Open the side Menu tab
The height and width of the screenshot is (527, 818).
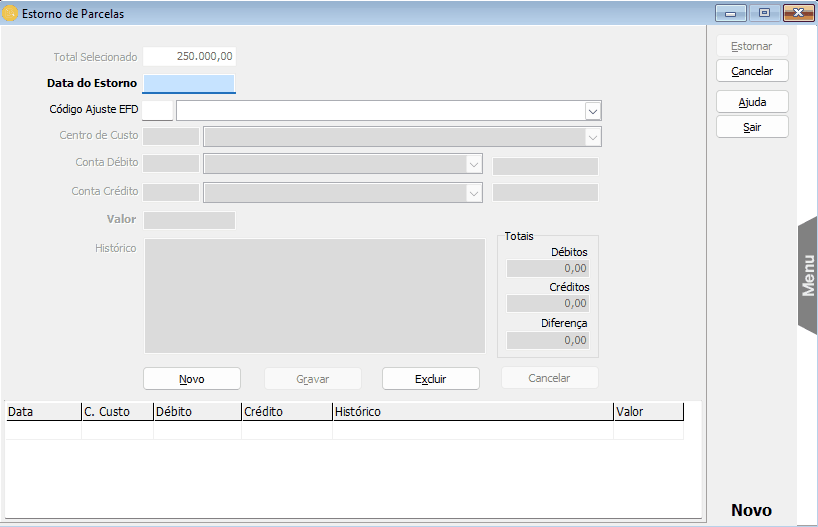click(808, 275)
